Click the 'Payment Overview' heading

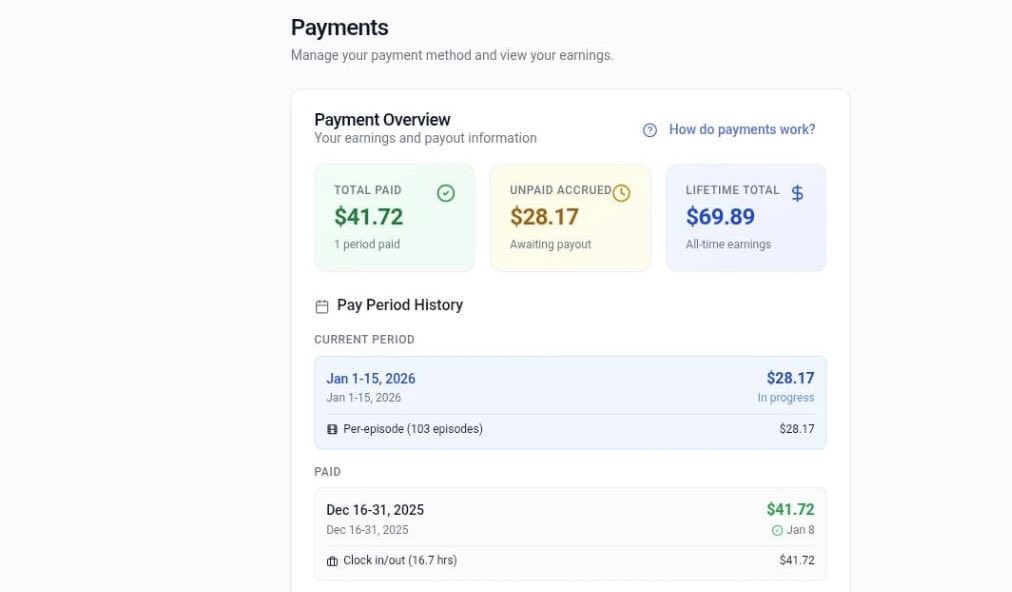coord(382,120)
